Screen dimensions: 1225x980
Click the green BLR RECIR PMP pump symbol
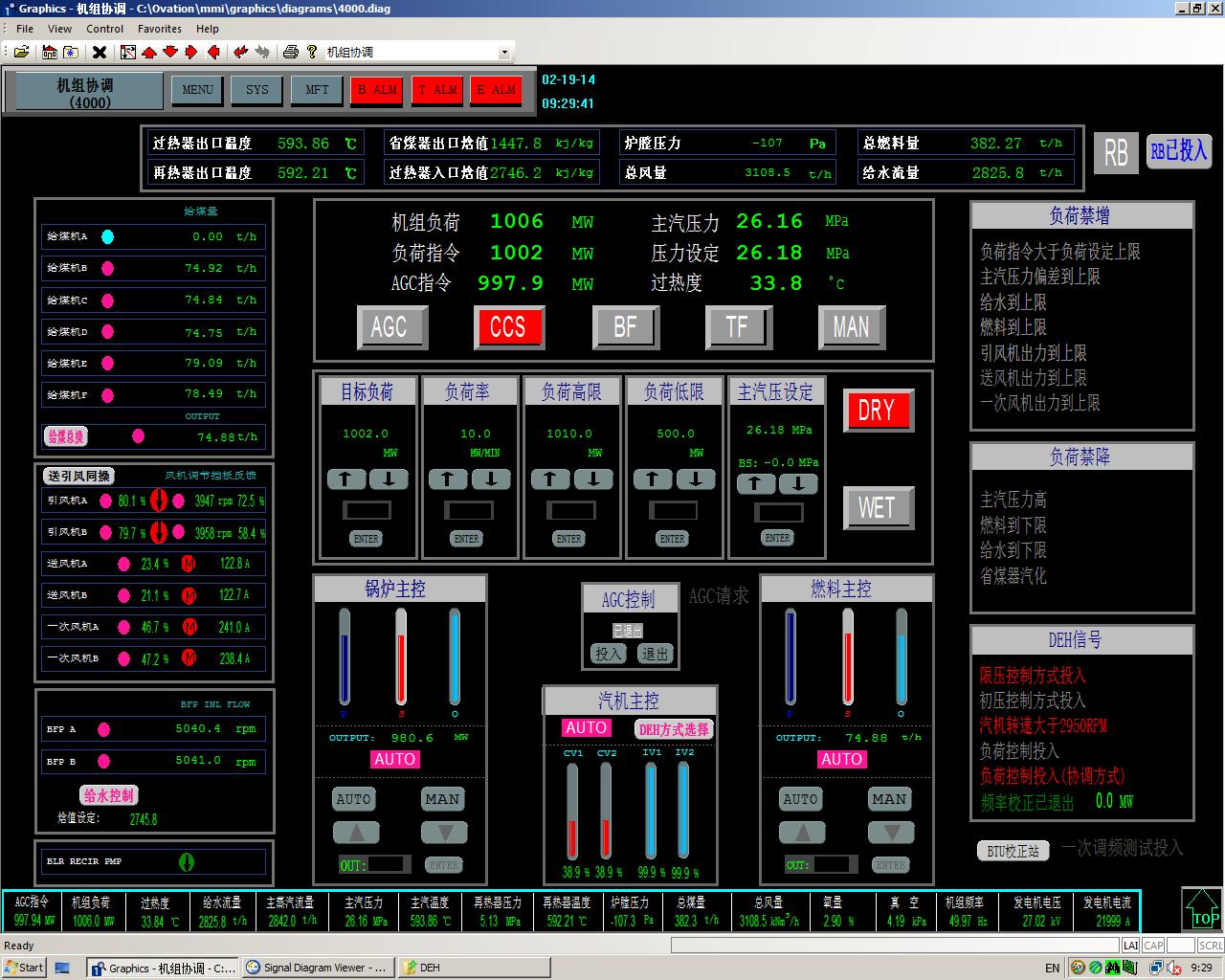pos(187,861)
